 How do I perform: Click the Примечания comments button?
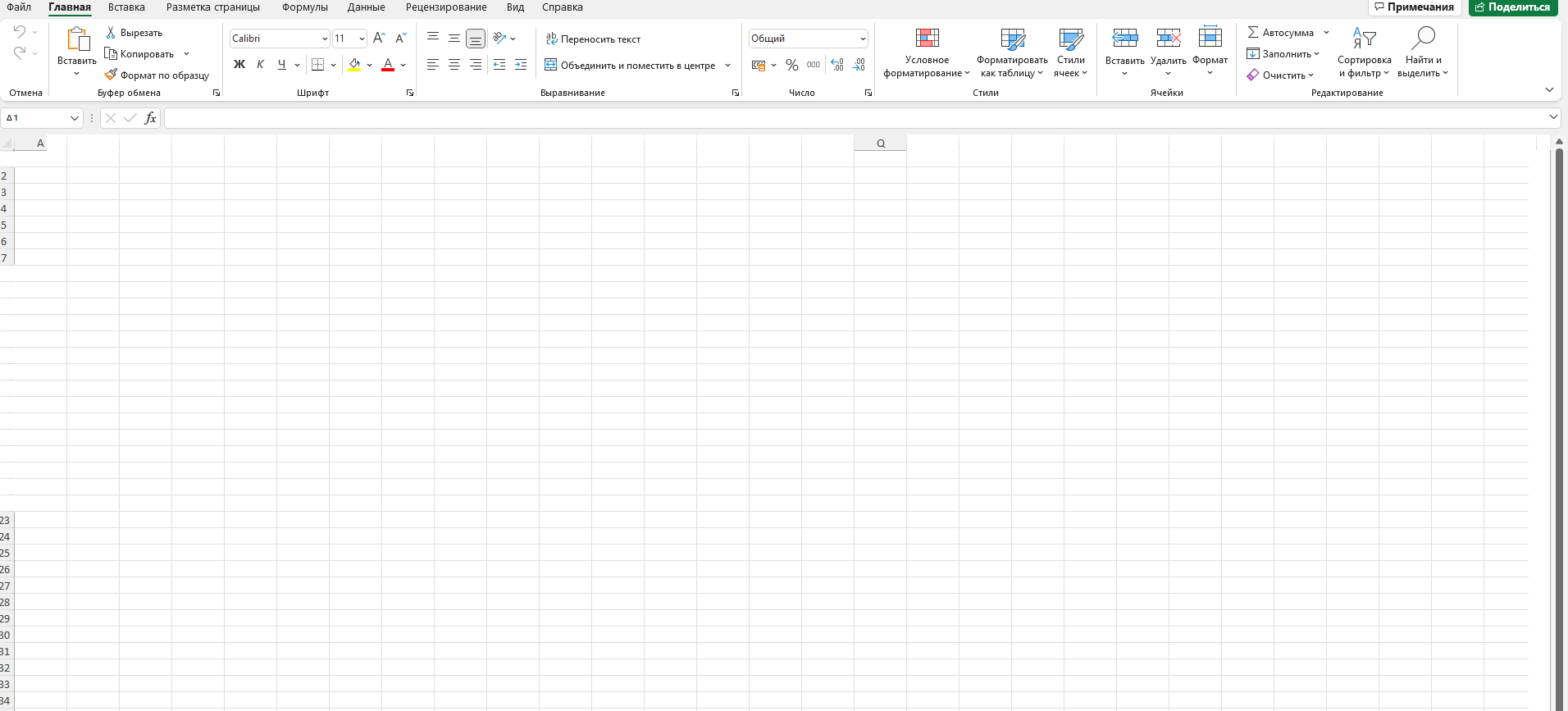1415,7
